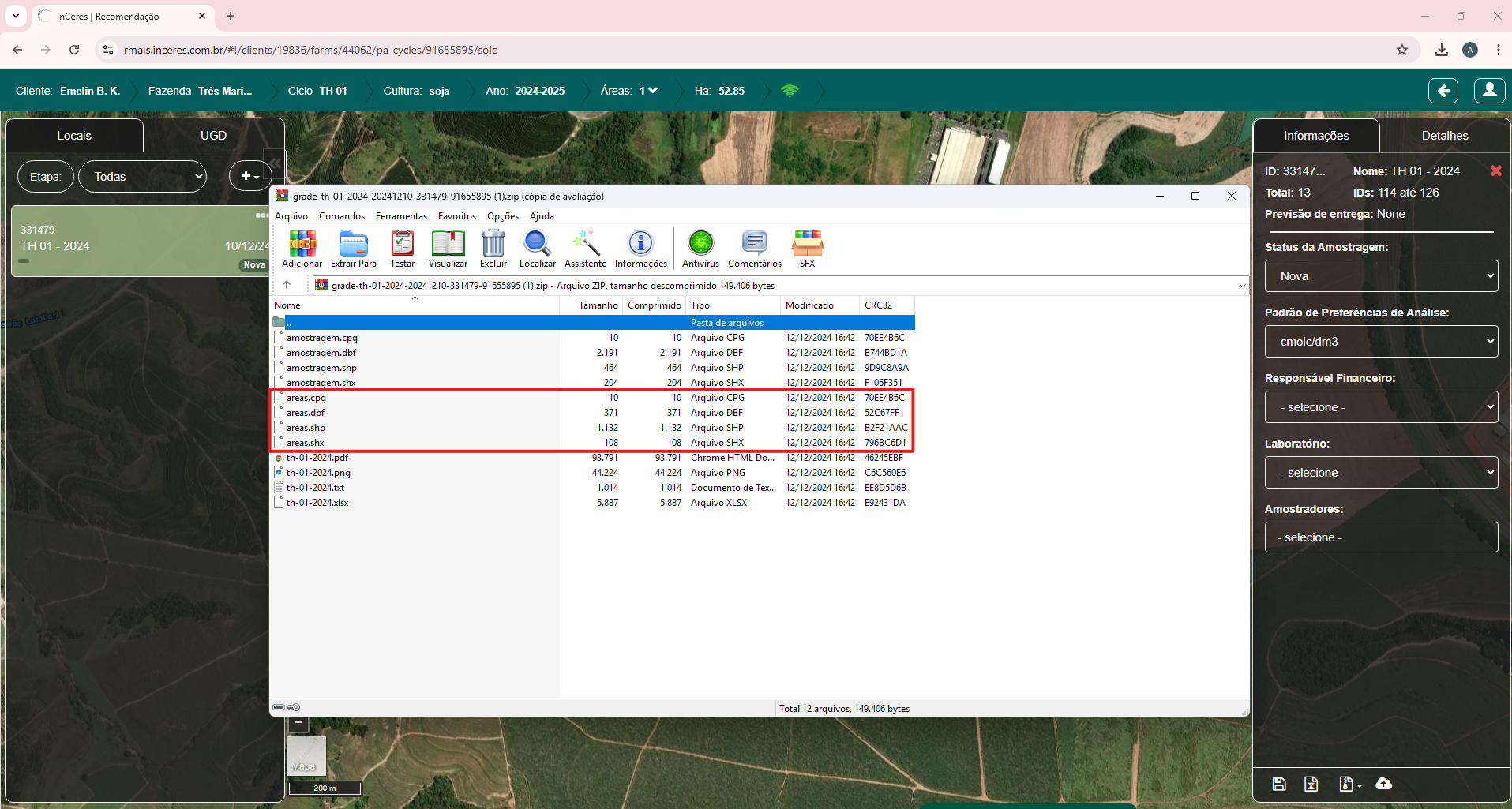Click the cloud upload icon

[1383, 784]
